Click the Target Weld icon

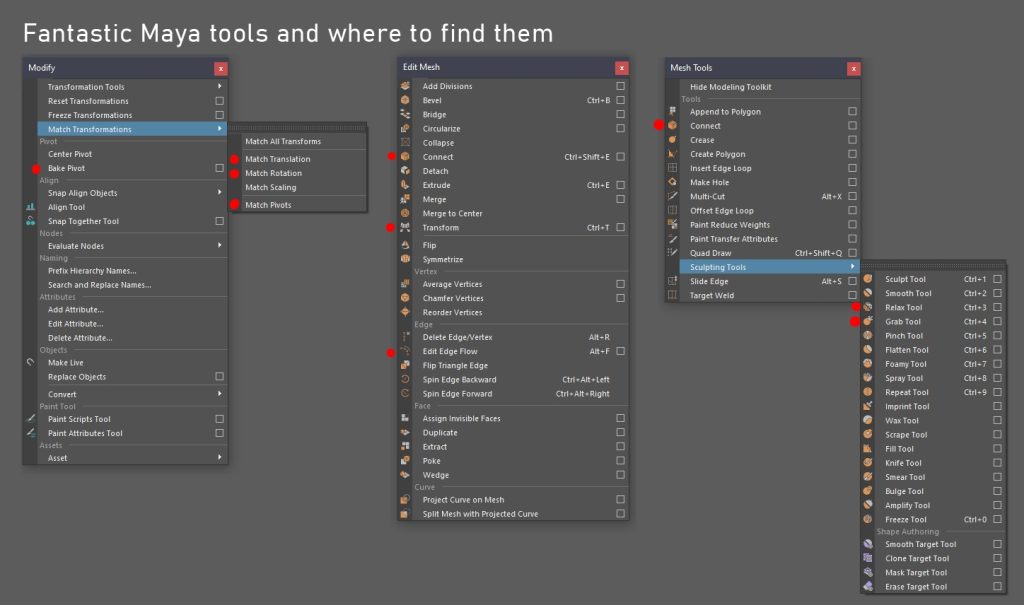coord(672,295)
